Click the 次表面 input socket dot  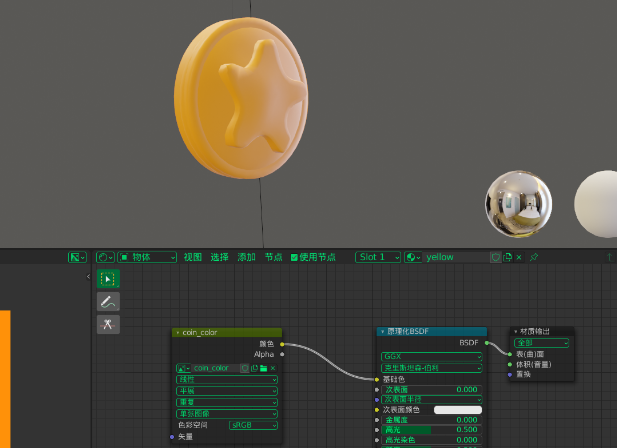click(377, 390)
